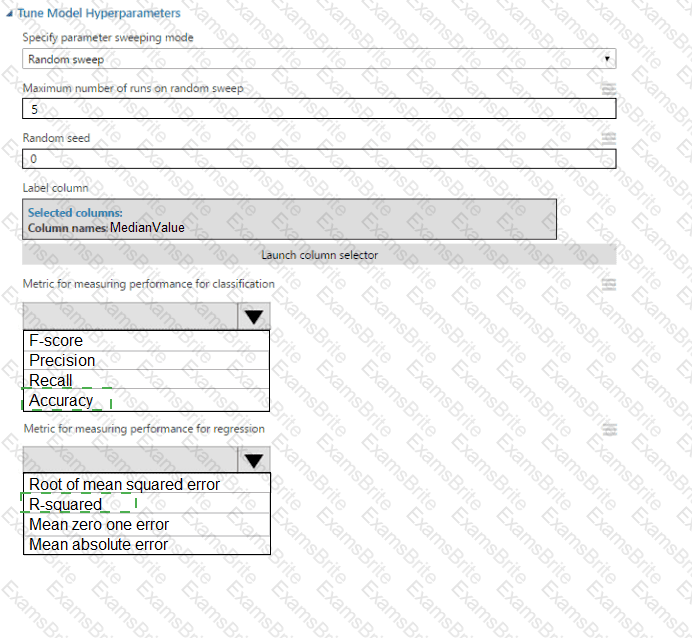Open menu icon beside Random seed field
Viewport: 692px width, 638px height.
point(608,138)
